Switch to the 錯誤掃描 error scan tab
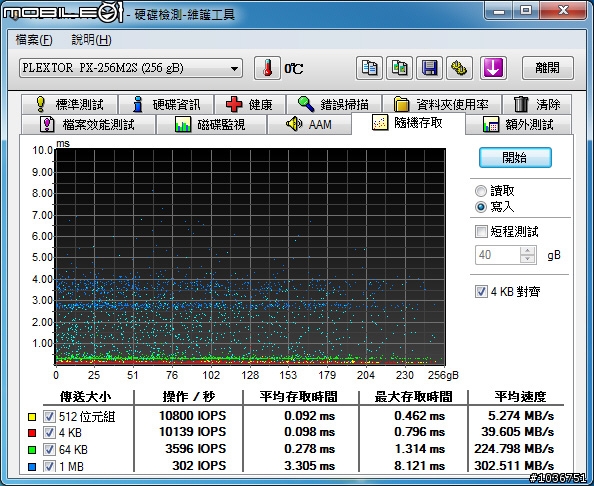The image size is (594, 486). (x=334, y=104)
